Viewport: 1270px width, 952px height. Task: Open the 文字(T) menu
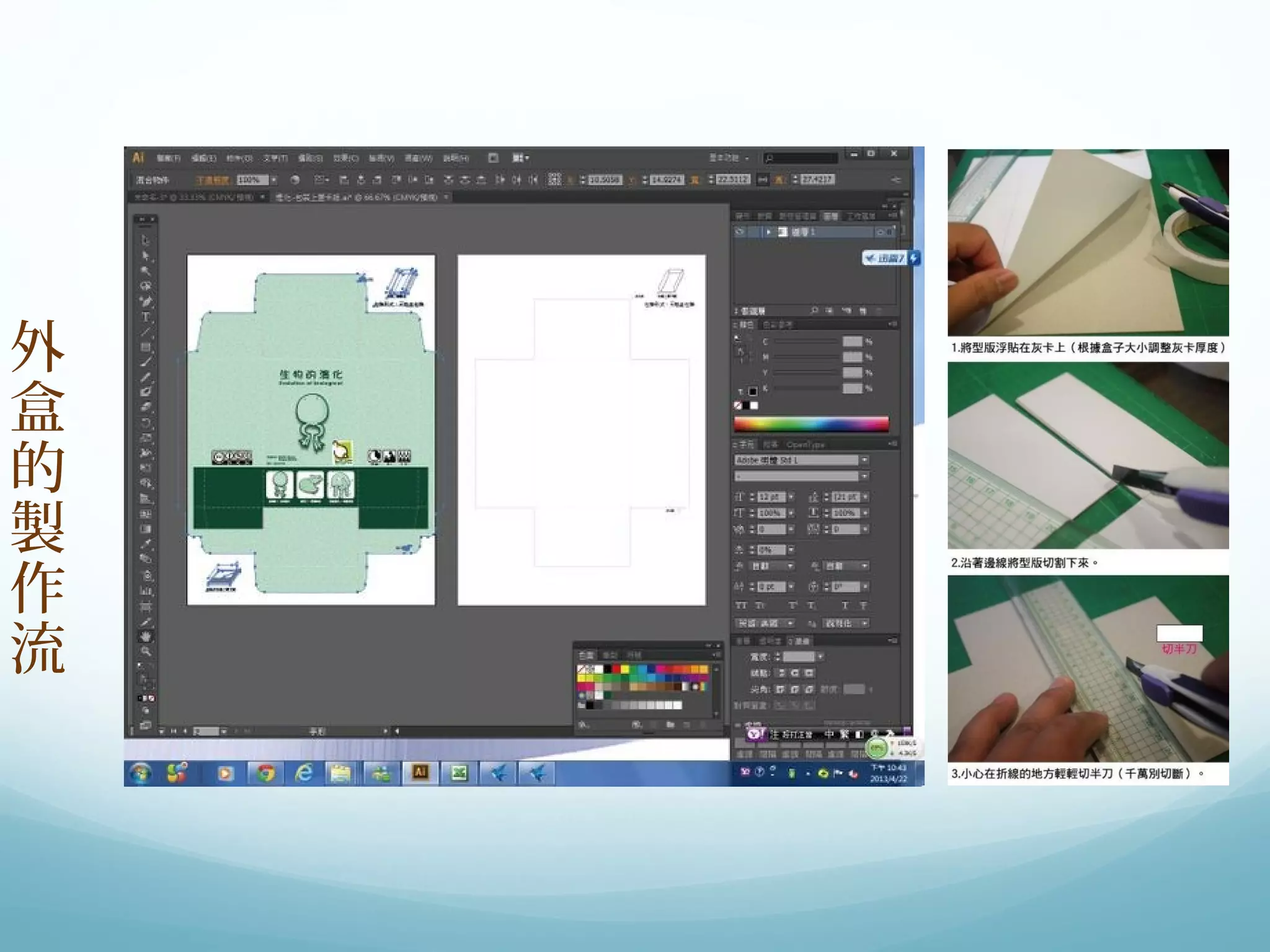(274, 158)
